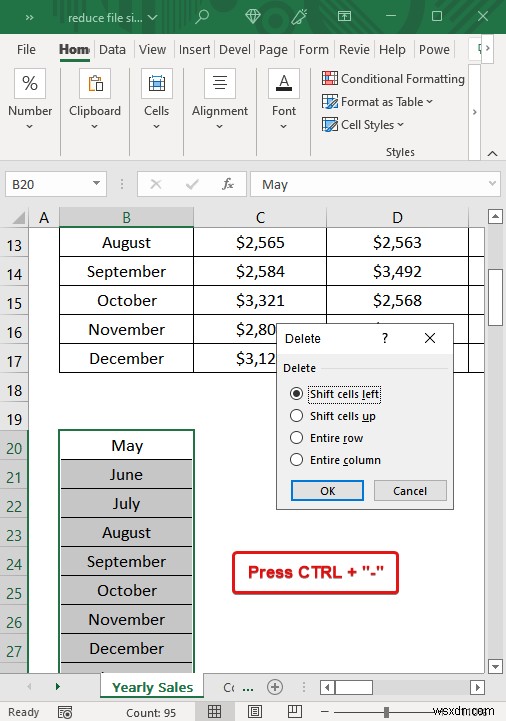
Task: Open the file name dropdown arrow
Action: (153, 17)
